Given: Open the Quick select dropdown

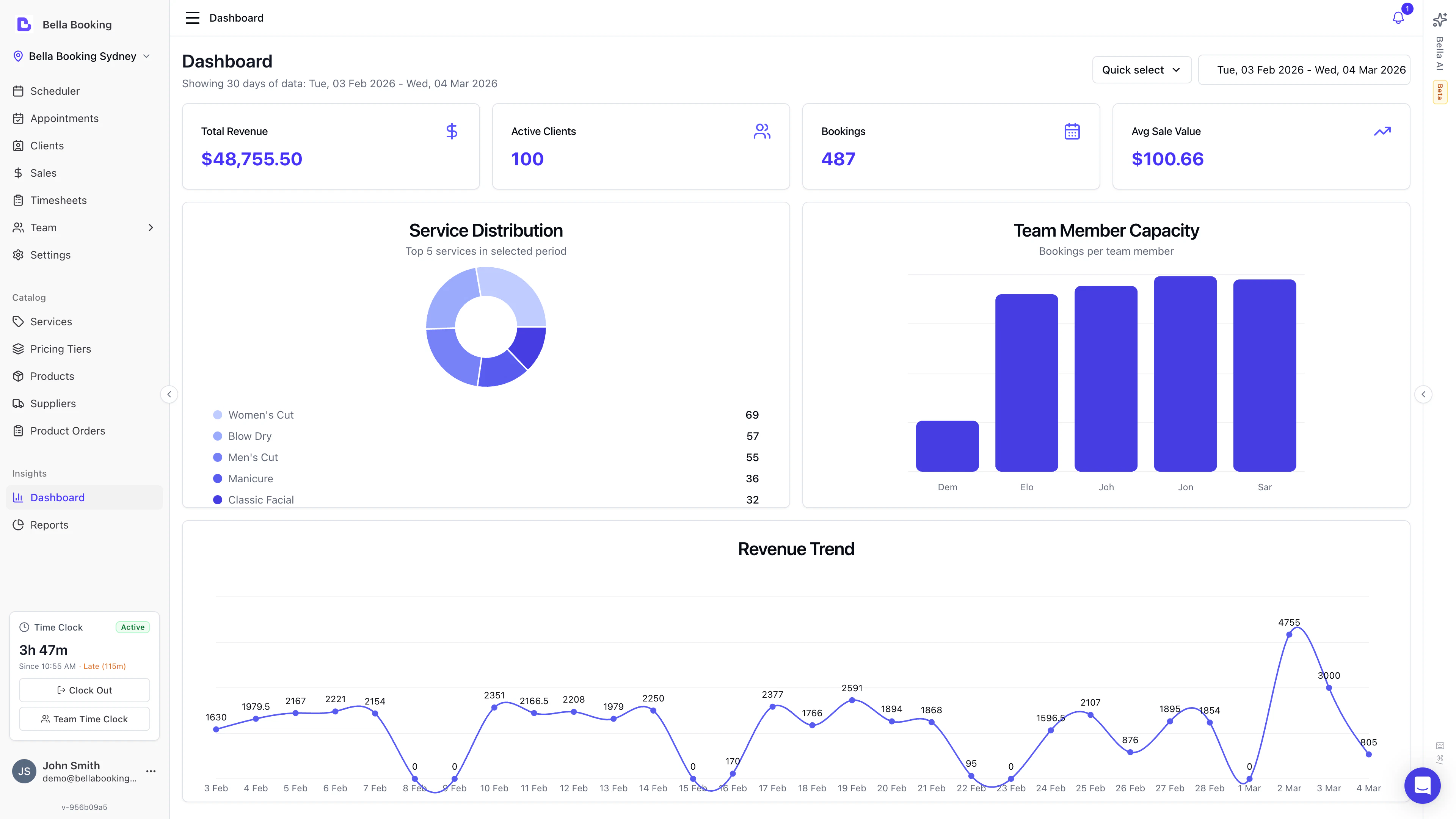Looking at the screenshot, I should pos(1141,69).
